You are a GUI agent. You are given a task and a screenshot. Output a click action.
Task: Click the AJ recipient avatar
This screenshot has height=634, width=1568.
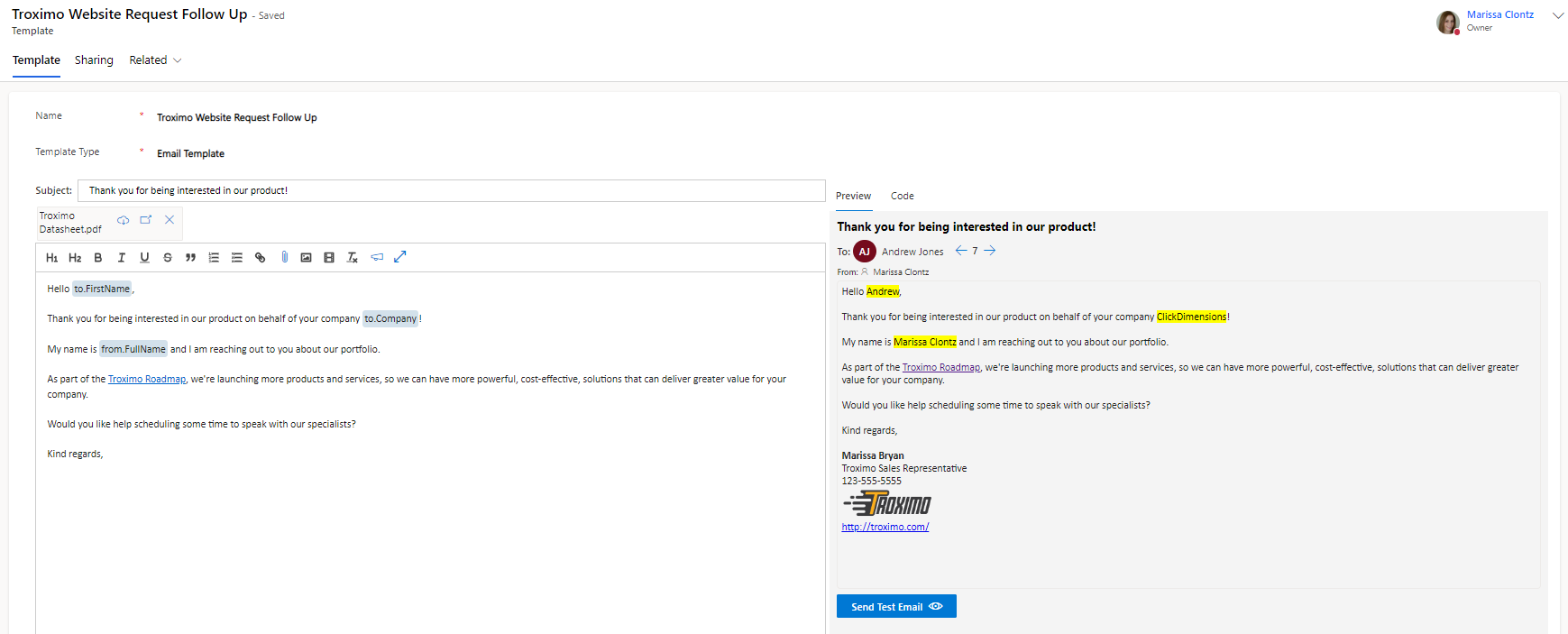[x=865, y=252]
